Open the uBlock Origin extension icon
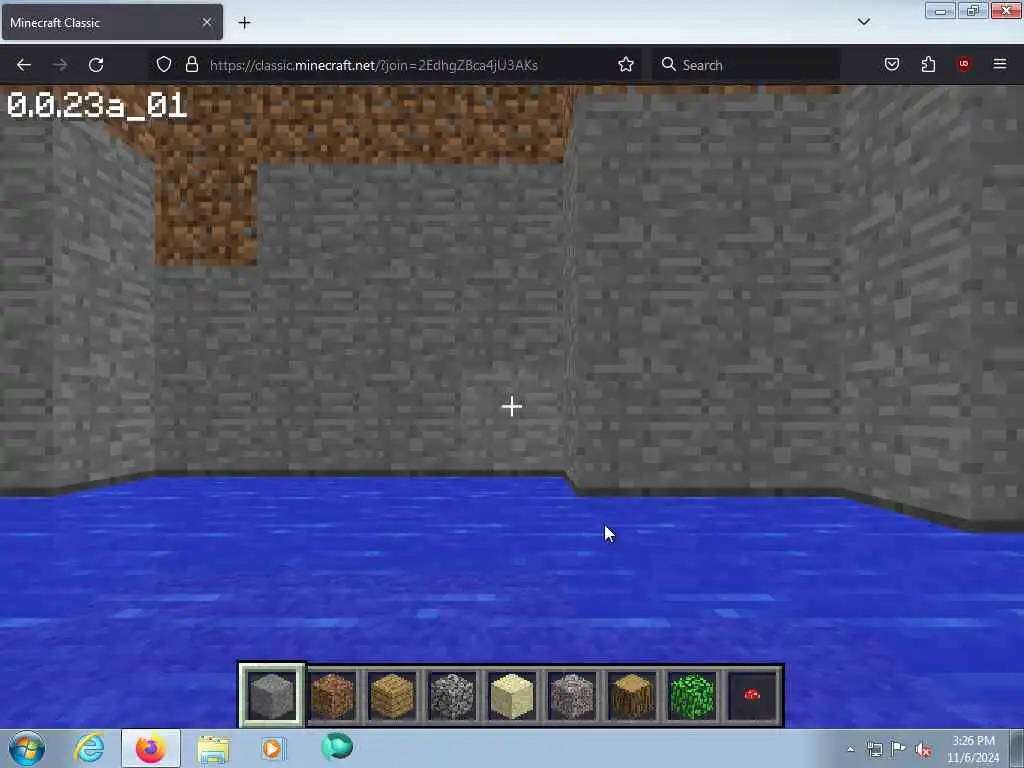 pyautogui.click(x=964, y=64)
